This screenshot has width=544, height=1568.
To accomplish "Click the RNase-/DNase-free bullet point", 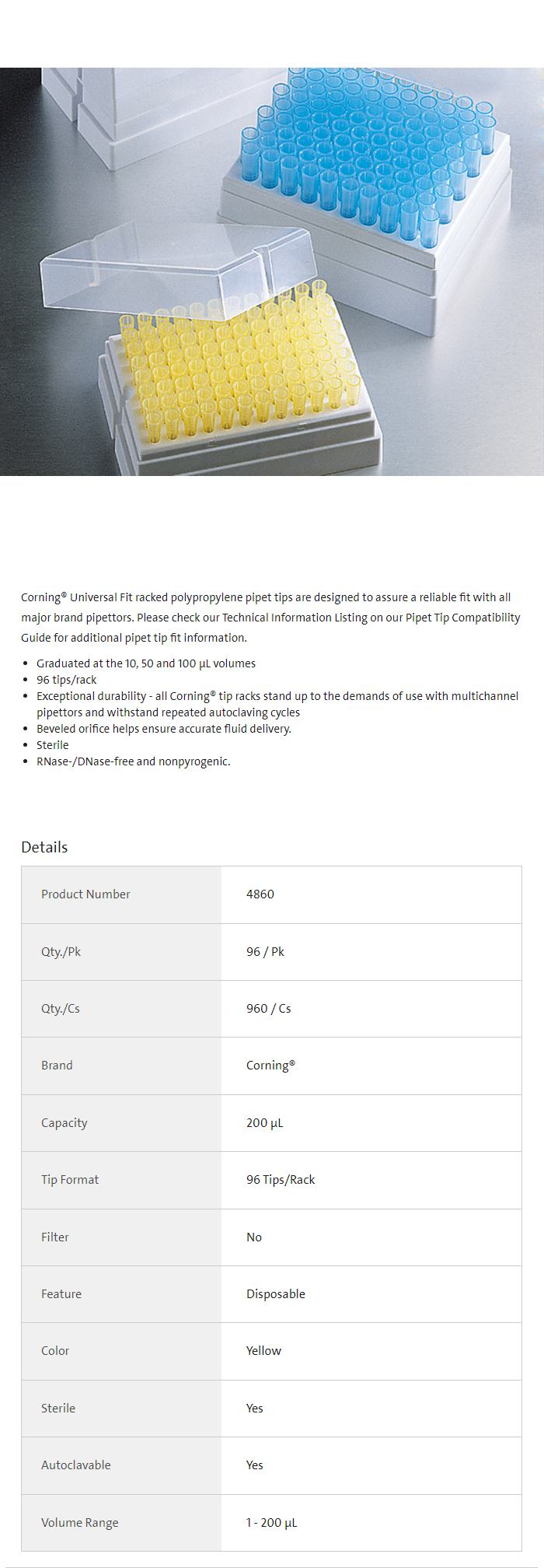I will 133,761.
